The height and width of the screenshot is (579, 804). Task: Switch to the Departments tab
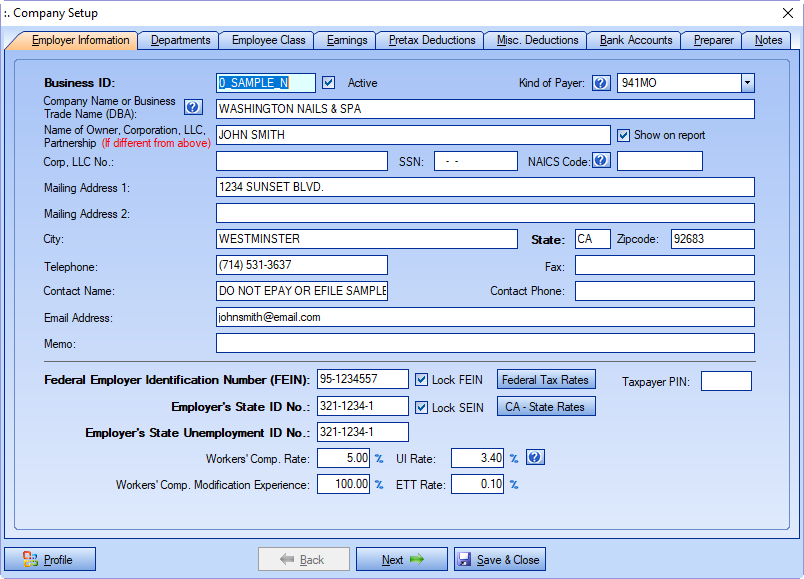tap(180, 41)
